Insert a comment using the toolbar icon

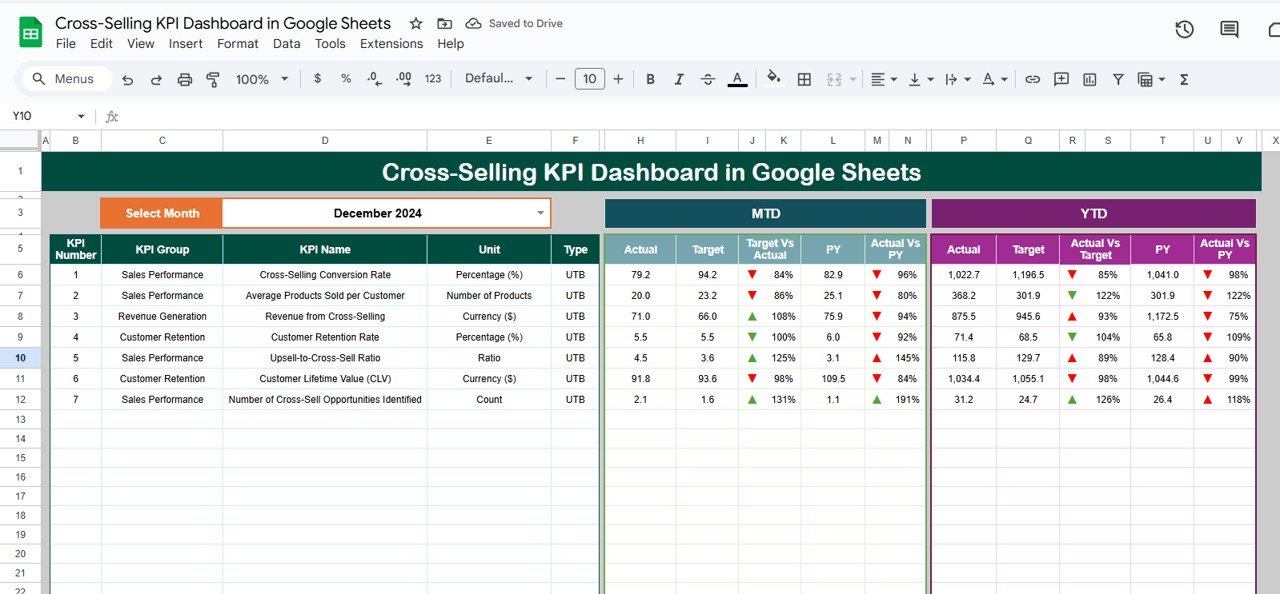pyautogui.click(x=1061, y=79)
